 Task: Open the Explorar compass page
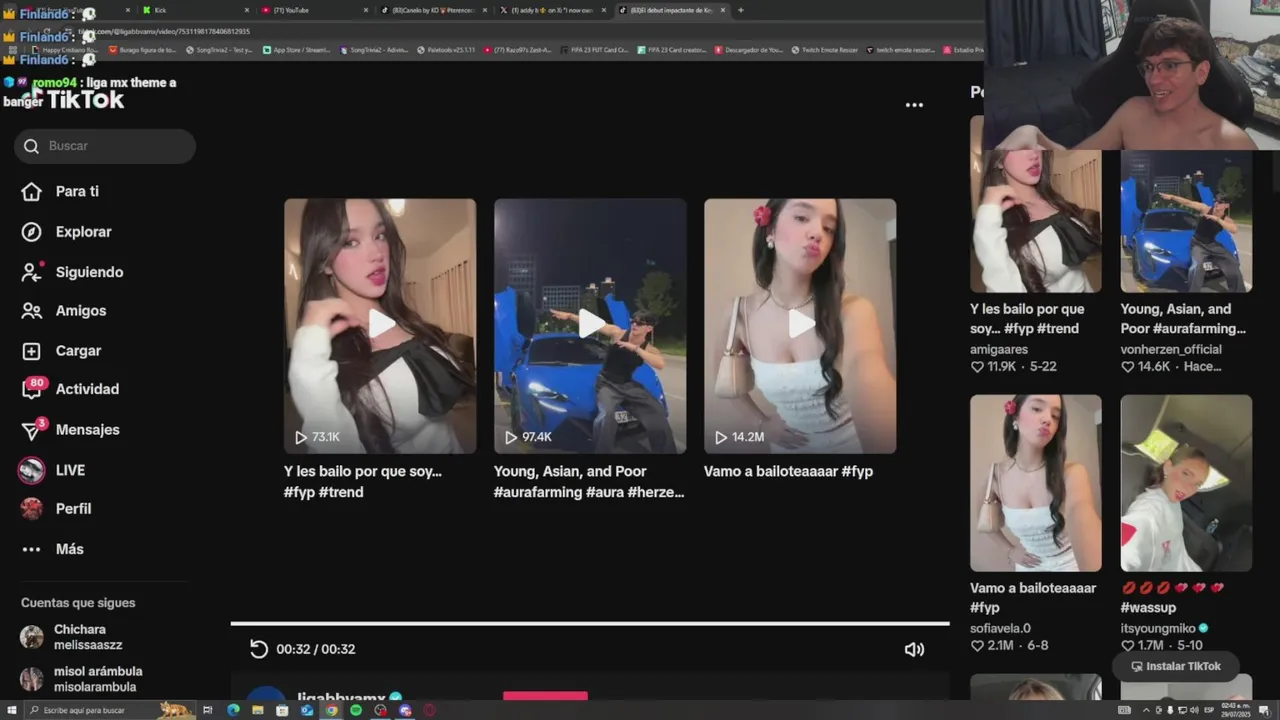pos(68,231)
